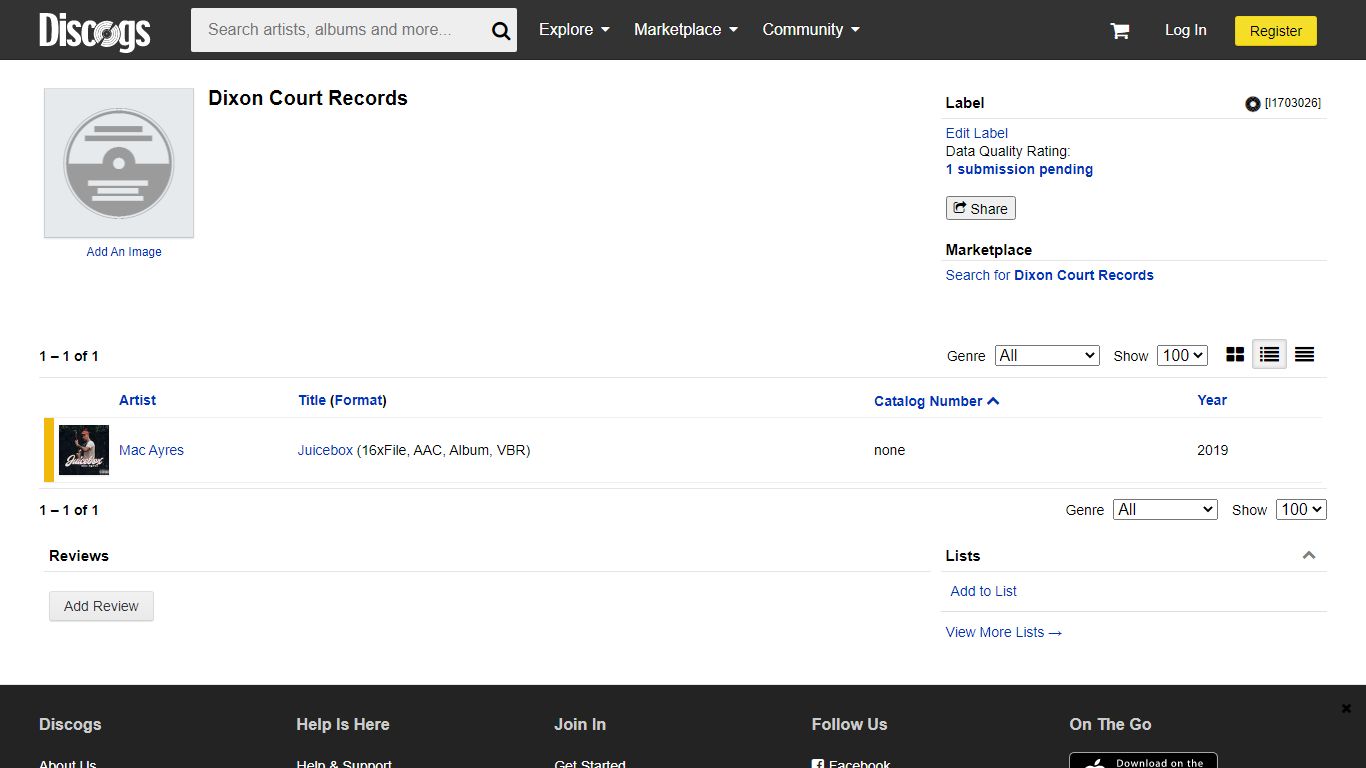The height and width of the screenshot is (768, 1366).
Task: Select the text list with covers view icon
Action: (1270, 355)
